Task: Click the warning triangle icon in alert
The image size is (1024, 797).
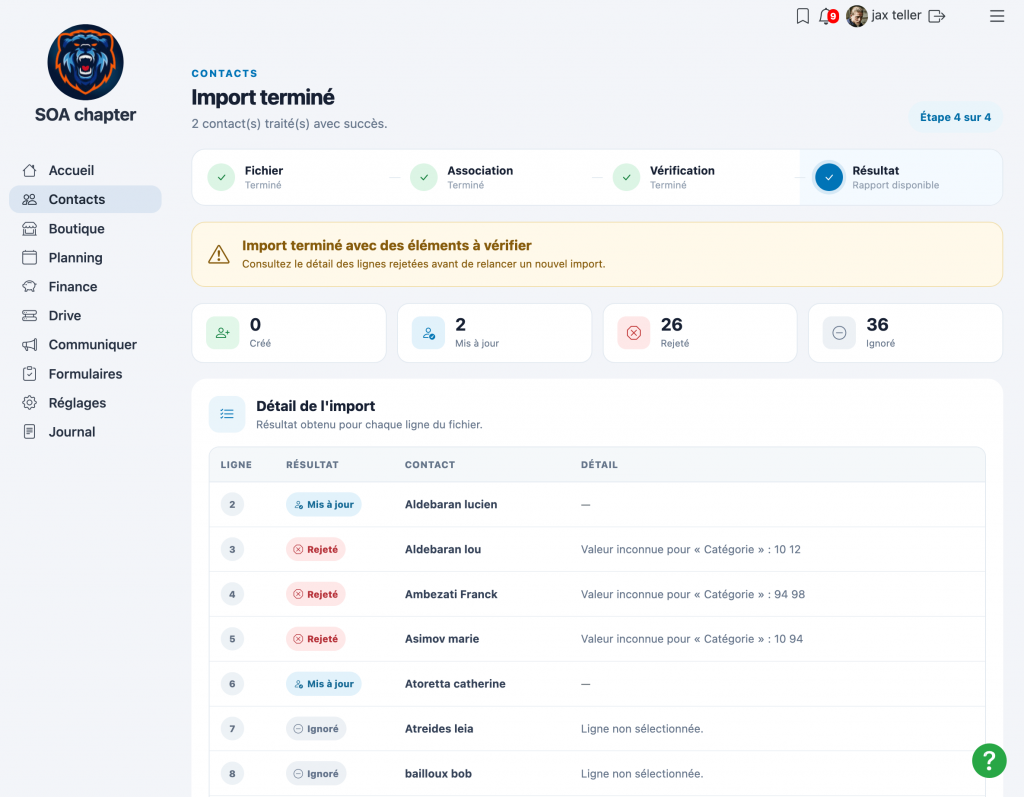Action: pos(219,254)
